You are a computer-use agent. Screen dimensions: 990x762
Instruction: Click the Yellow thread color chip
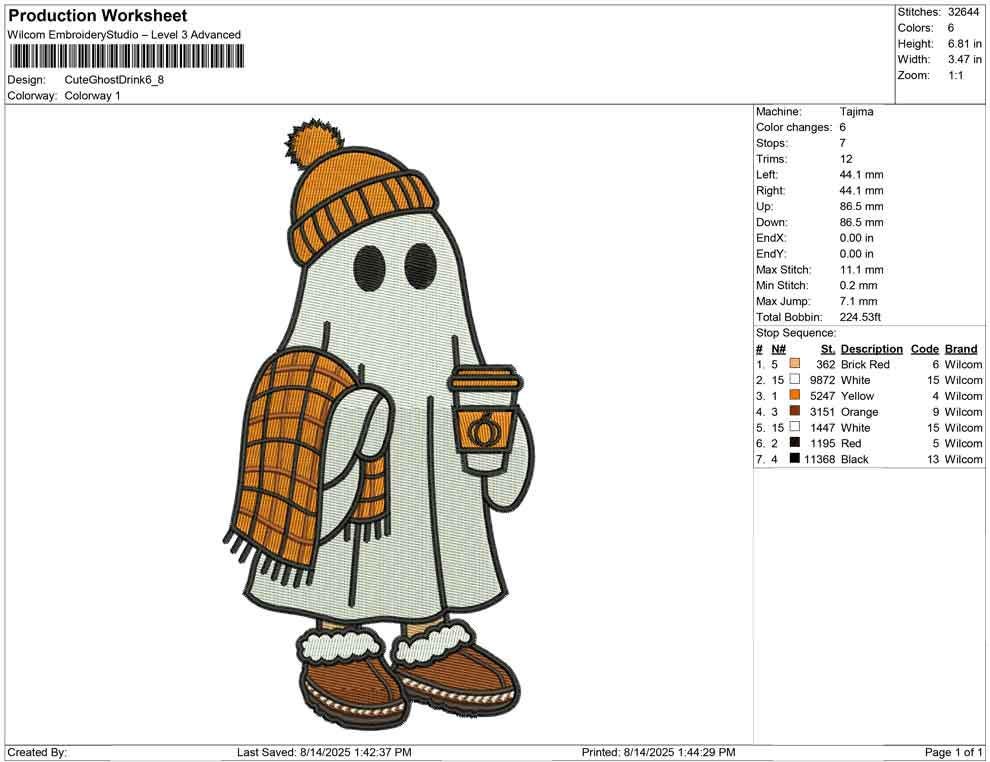coord(795,396)
